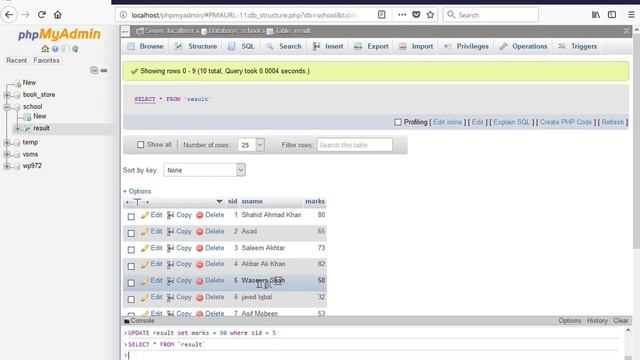640x360 pixels.
Task: Open the Insert tab
Action: click(328, 47)
